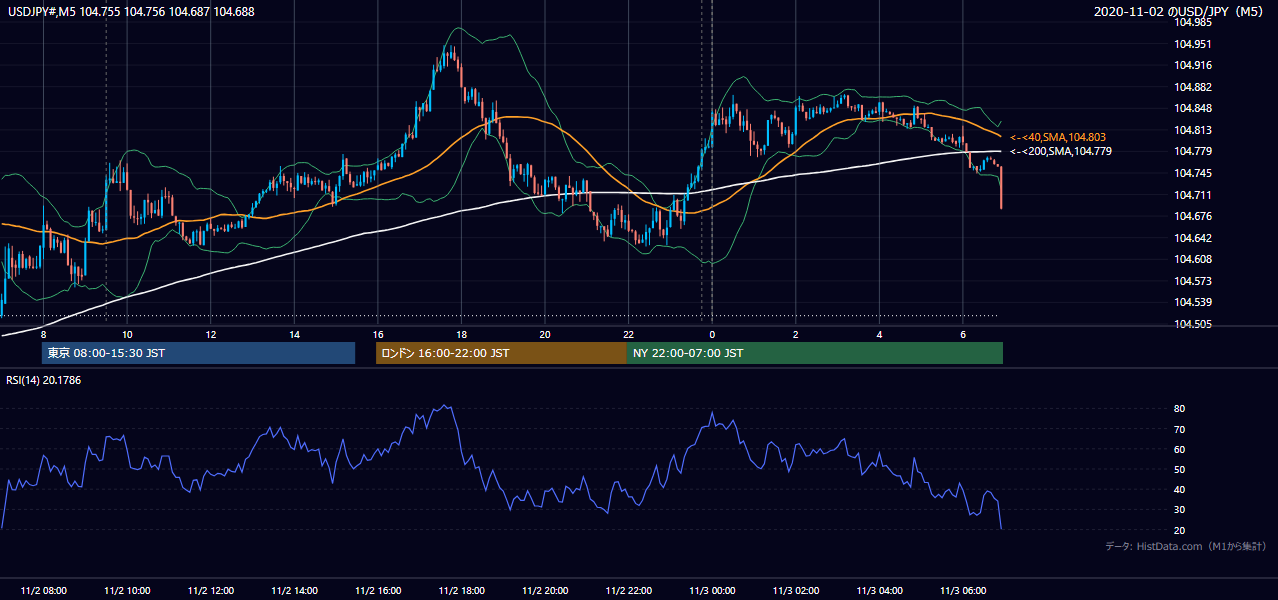The height and width of the screenshot is (600, 1278).
Task: Click the RSI 20 level label
Action: coord(1179,530)
